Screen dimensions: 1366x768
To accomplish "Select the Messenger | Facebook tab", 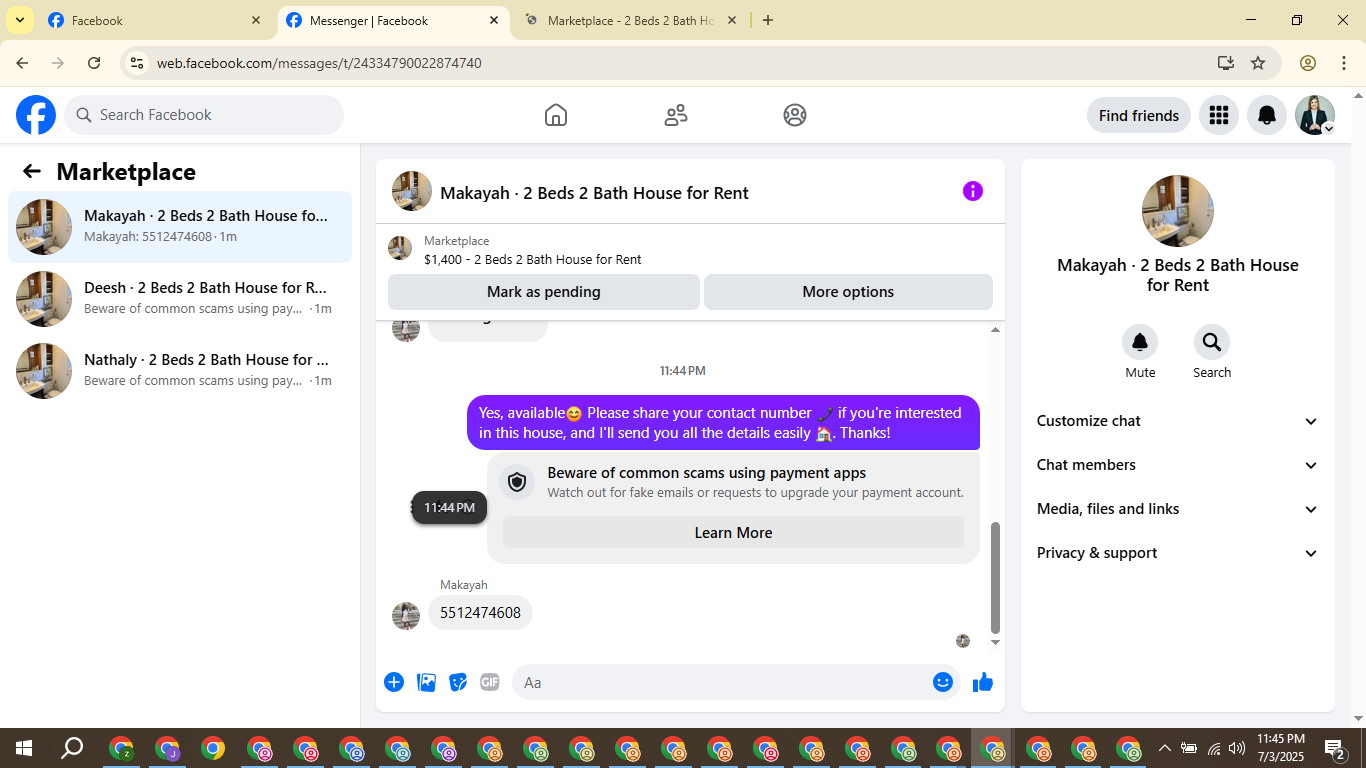I will pyautogui.click(x=392, y=20).
